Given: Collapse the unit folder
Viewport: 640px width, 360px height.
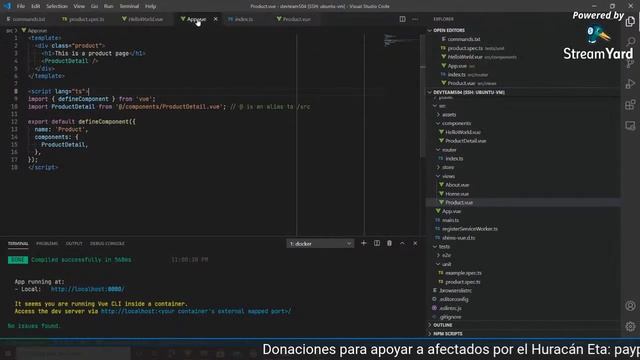Looking at the screenshot, I should (x=447, y=264).
